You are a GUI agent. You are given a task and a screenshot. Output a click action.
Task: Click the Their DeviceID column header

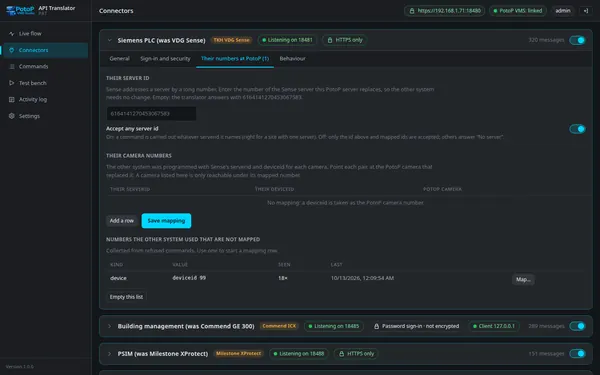pos(274,189)
